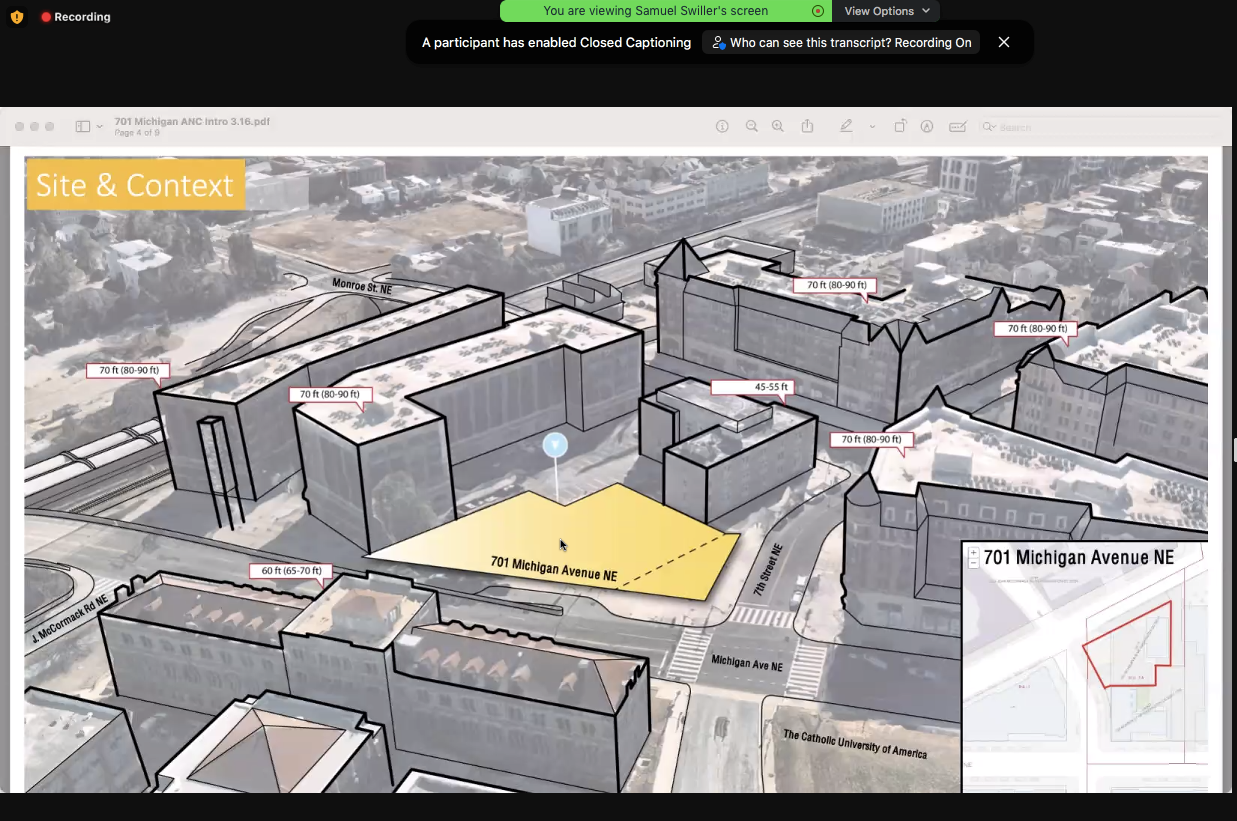
Task: Click the '701 Michigan ANC Intro 3.16.pdf' title
Action: [192, 121]
